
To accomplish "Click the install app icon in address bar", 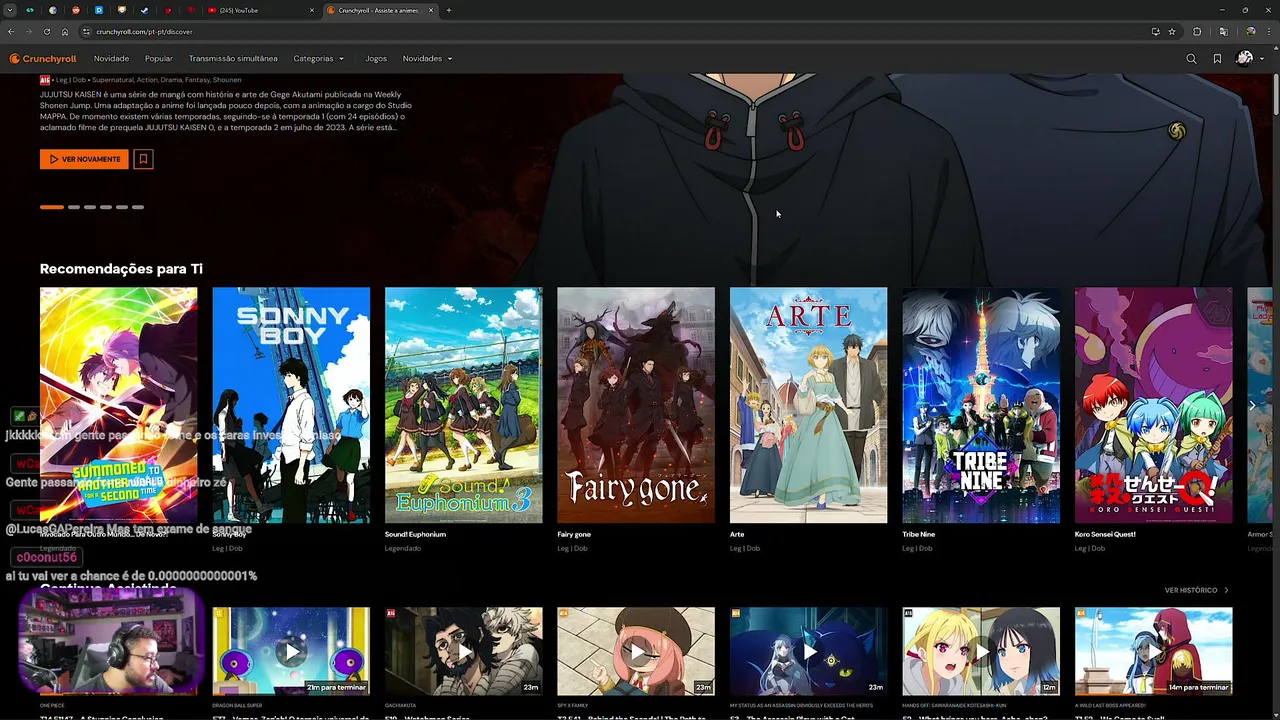I will 1155,32.
